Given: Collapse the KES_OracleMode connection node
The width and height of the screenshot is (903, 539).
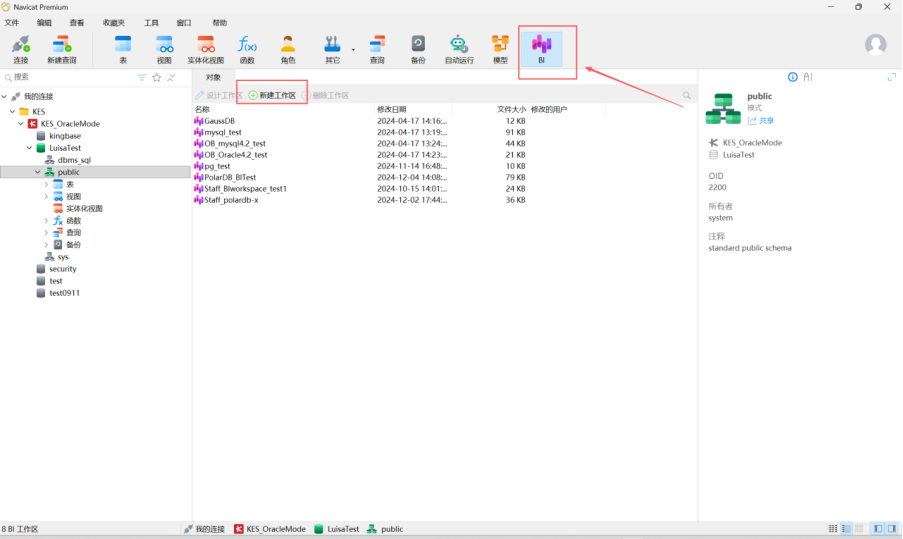Looking at the screenshot, I should tap(20, 124).
